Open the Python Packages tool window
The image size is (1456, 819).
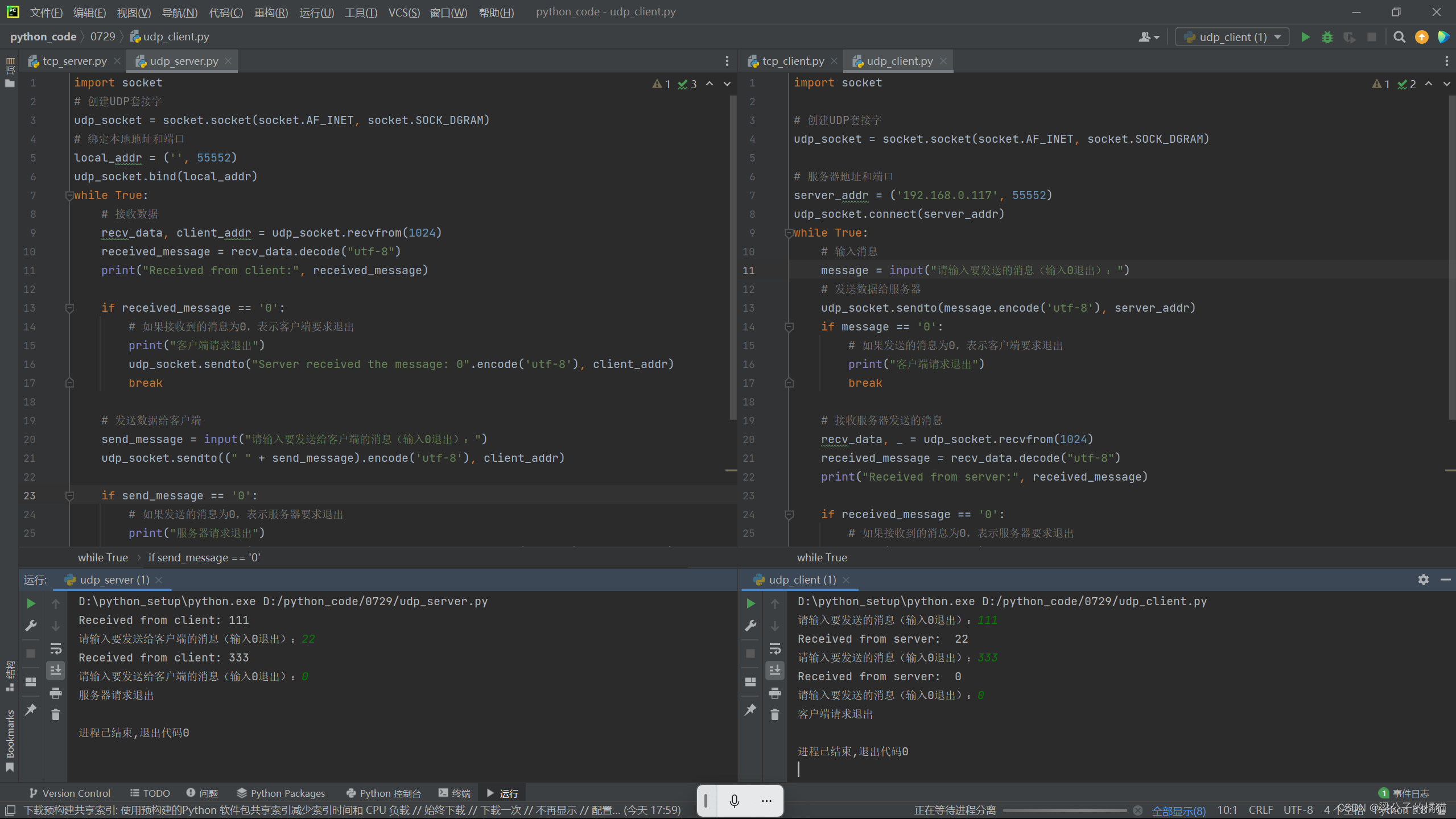(281, 793)
